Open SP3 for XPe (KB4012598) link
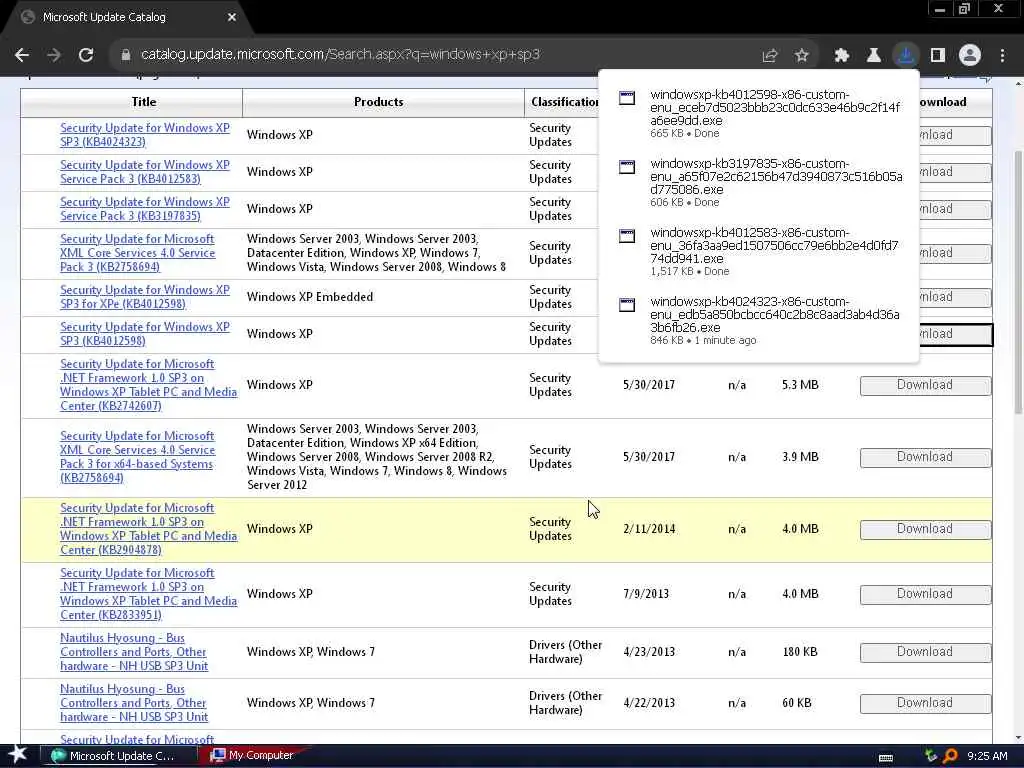 (145, 297)
